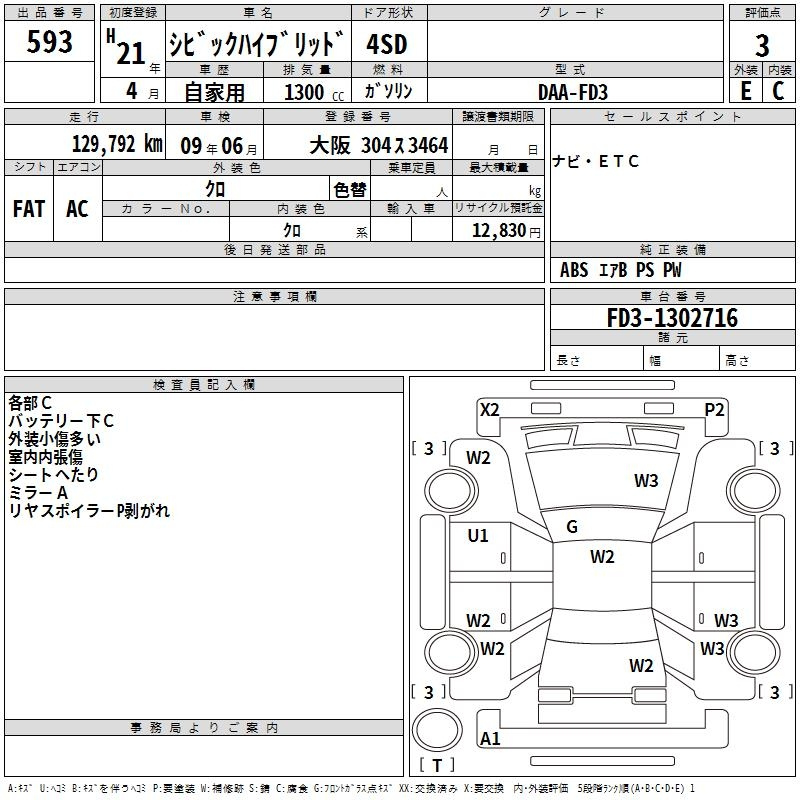Click the [T] spare tire marker

pos(437,765)
